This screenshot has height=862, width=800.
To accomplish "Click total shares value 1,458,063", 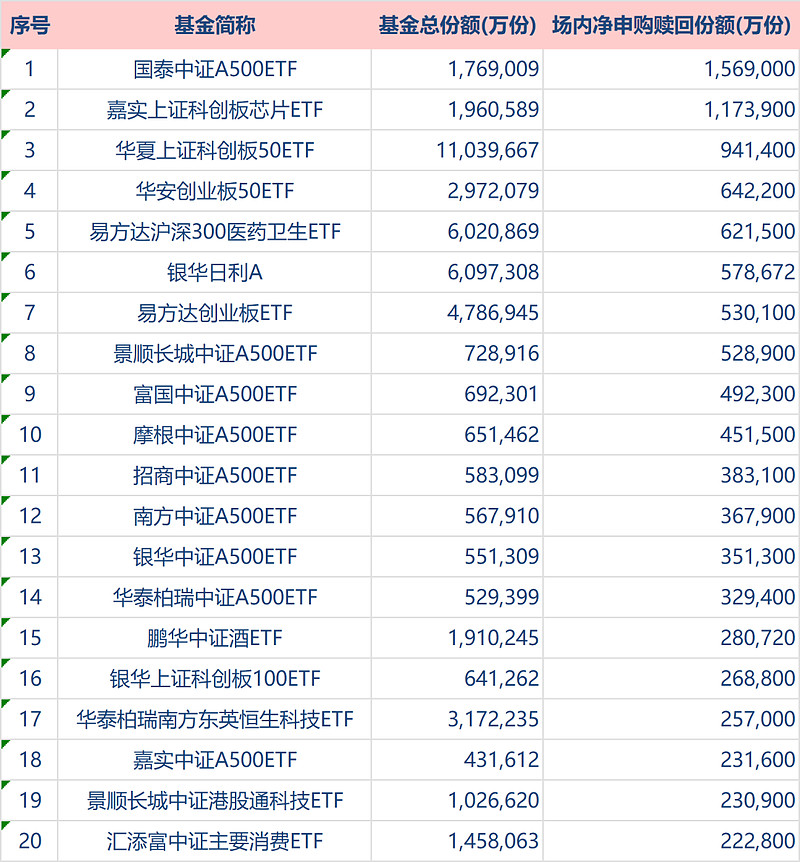I will click(493, 842).
